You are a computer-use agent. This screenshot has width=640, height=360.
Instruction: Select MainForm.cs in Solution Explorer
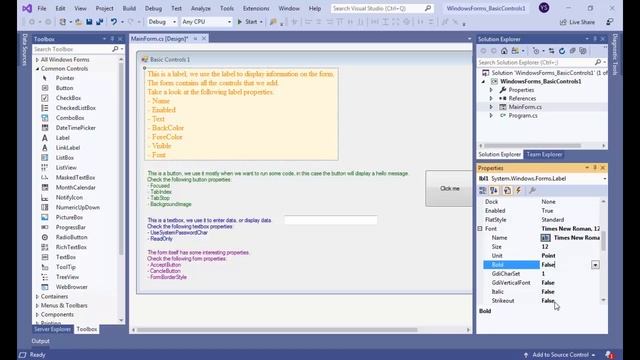[x=525, y=107]
